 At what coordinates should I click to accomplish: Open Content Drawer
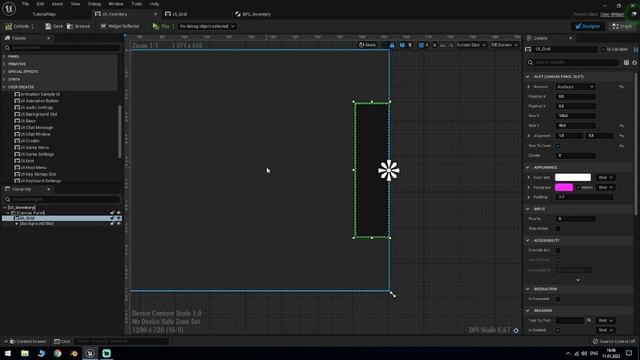tap(28, 341)
